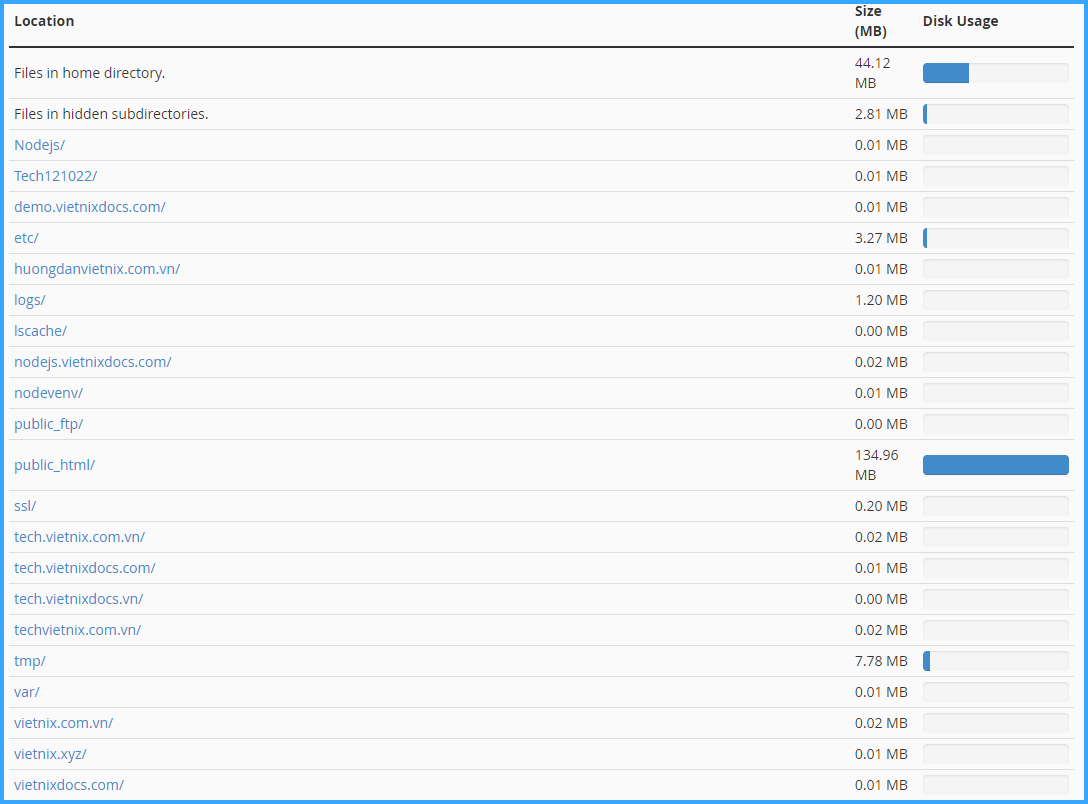Open tech.vietnixdocs.com/ folder link
Image resolution: width=1088 pixels, height=804 pixels.
(85, 568)
